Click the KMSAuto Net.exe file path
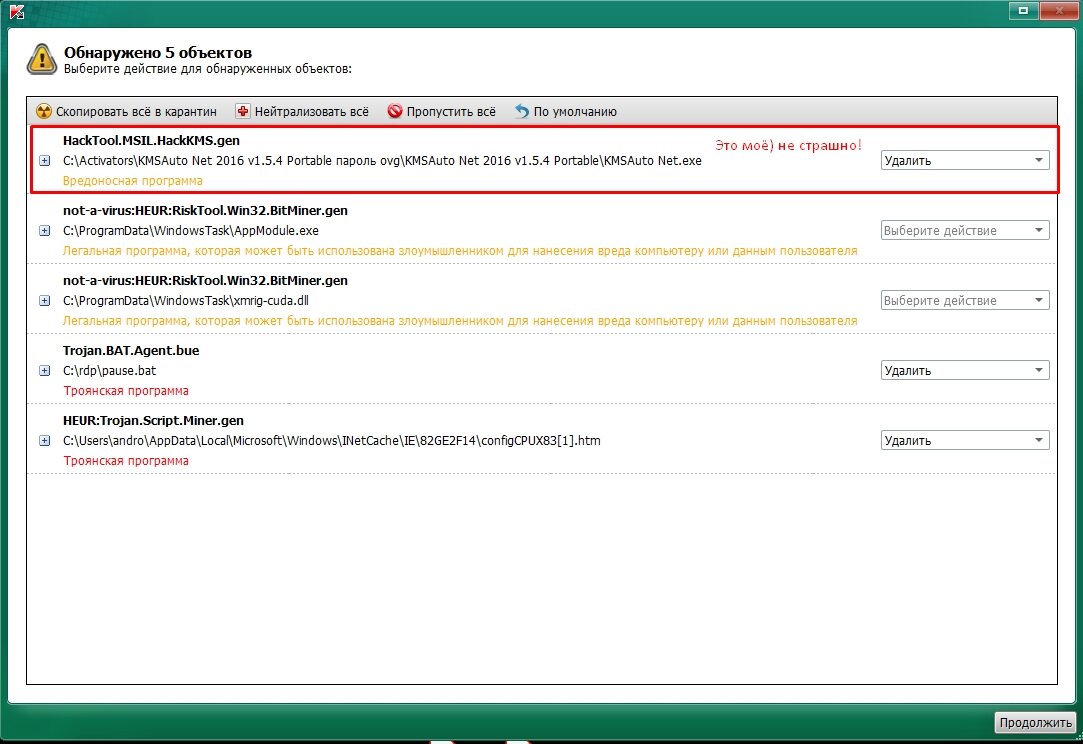 click(x=382, y=161)
